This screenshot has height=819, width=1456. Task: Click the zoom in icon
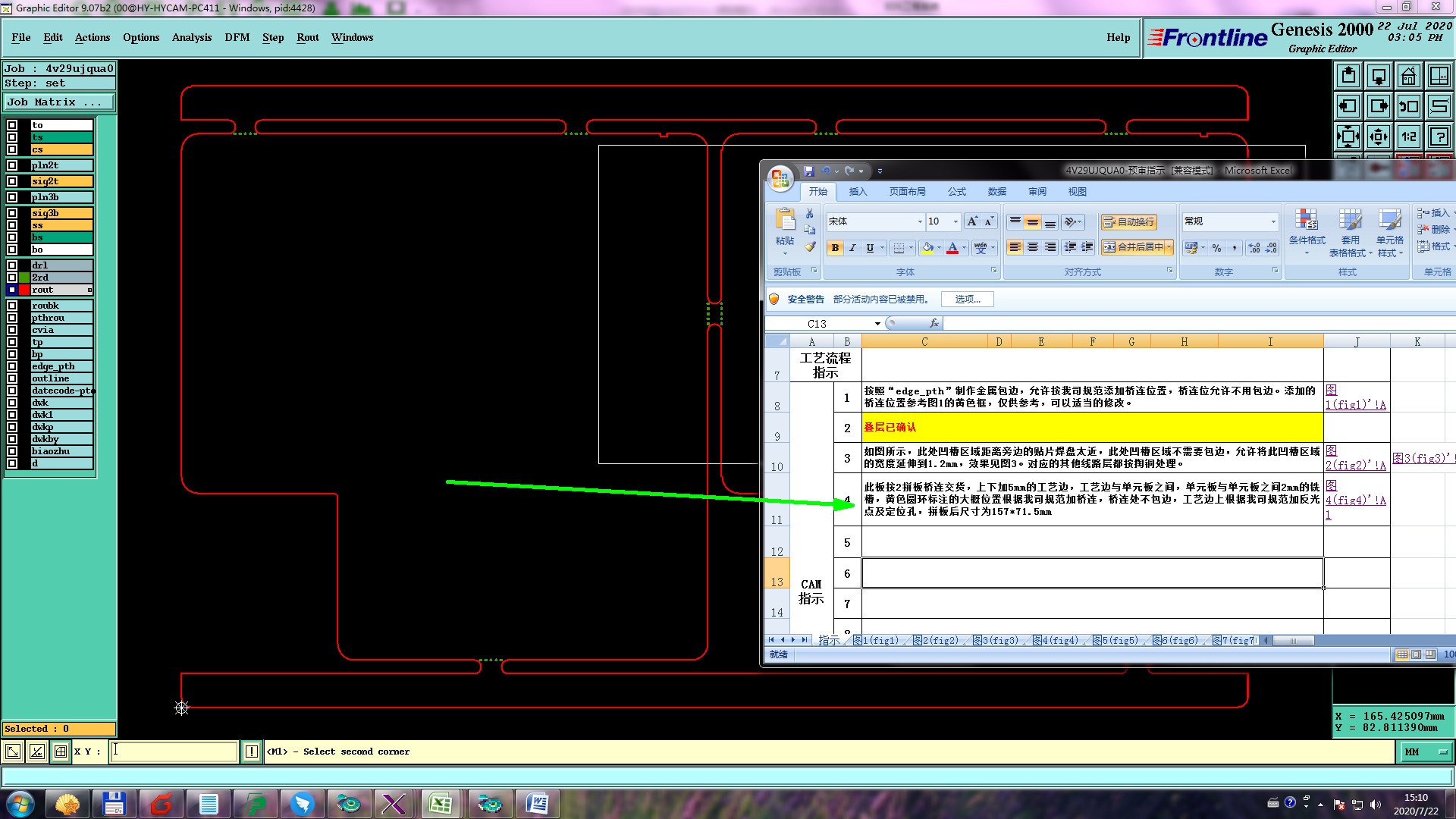pyautogui.click(x=1348, y=136)
